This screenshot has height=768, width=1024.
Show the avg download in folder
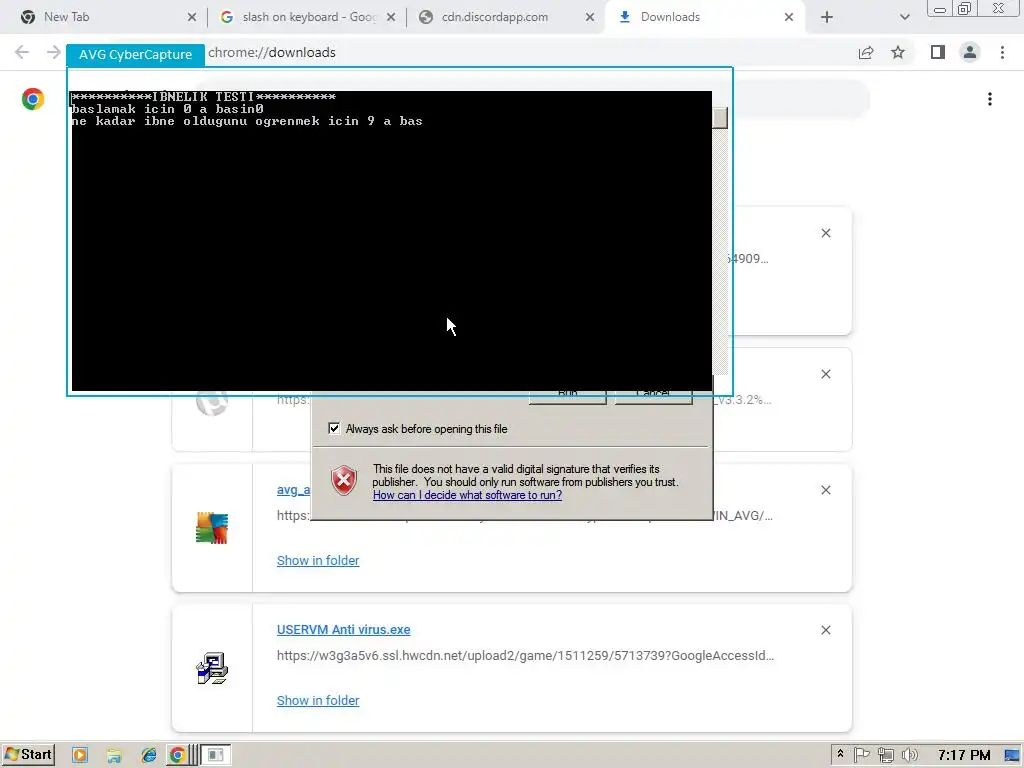click(x=318, y=560)
